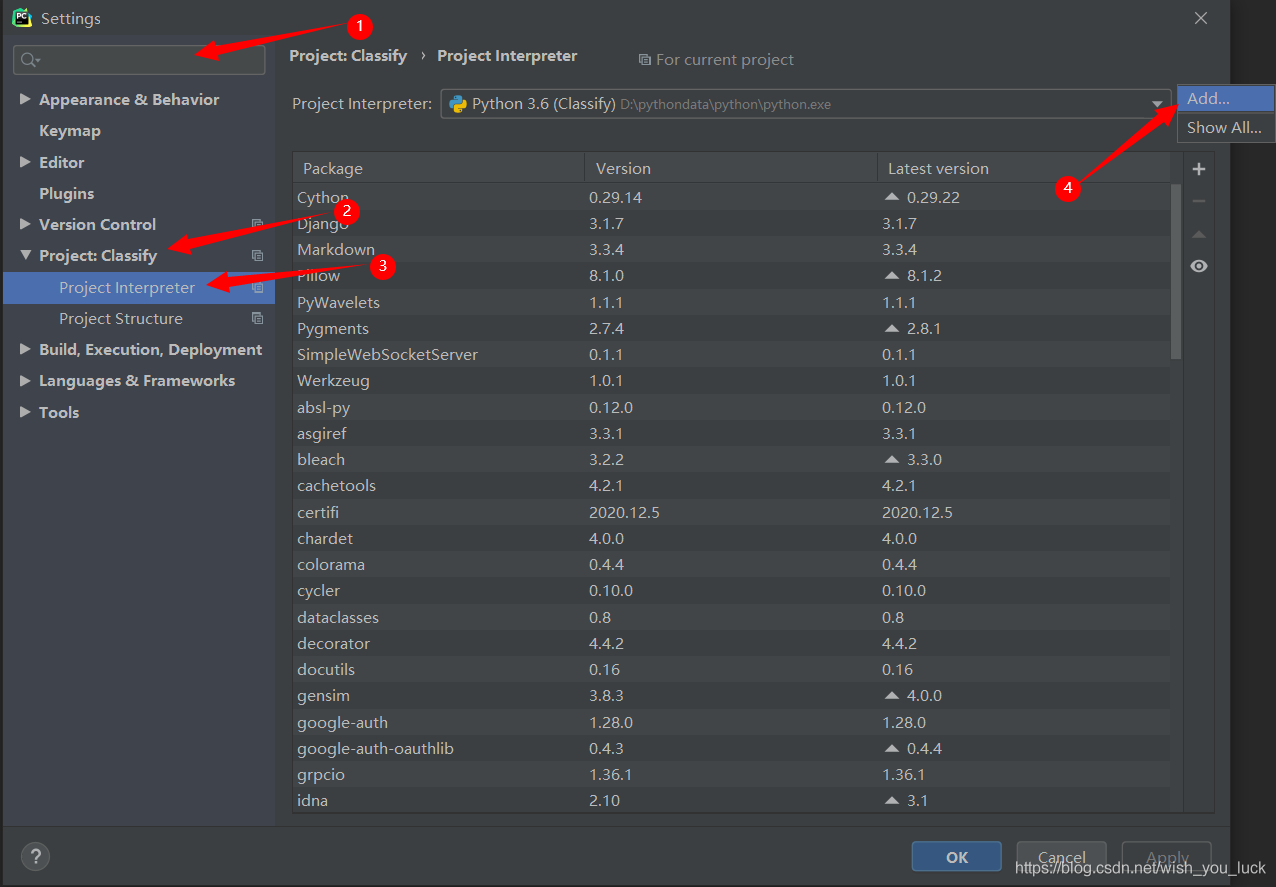
Task: Select the Django package row
Action: (731, 223)
